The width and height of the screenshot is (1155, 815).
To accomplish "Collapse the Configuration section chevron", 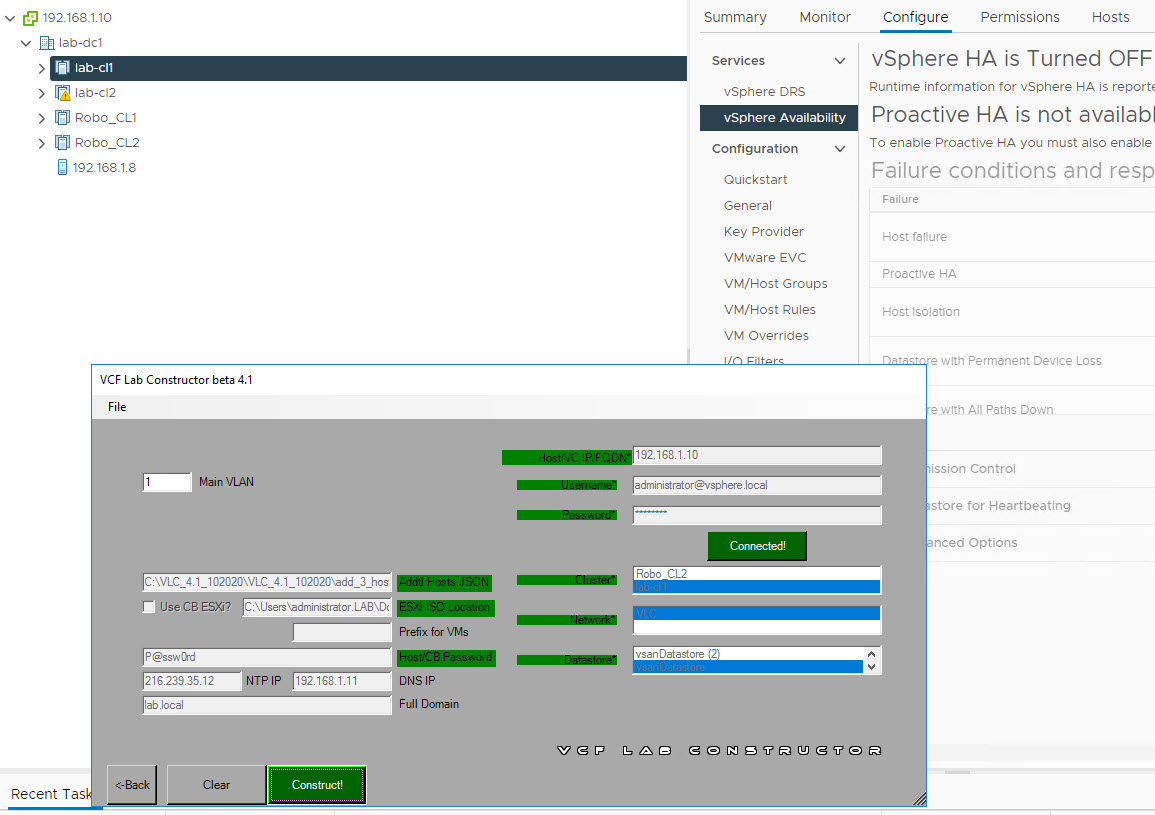I will [x=840, y=149].
